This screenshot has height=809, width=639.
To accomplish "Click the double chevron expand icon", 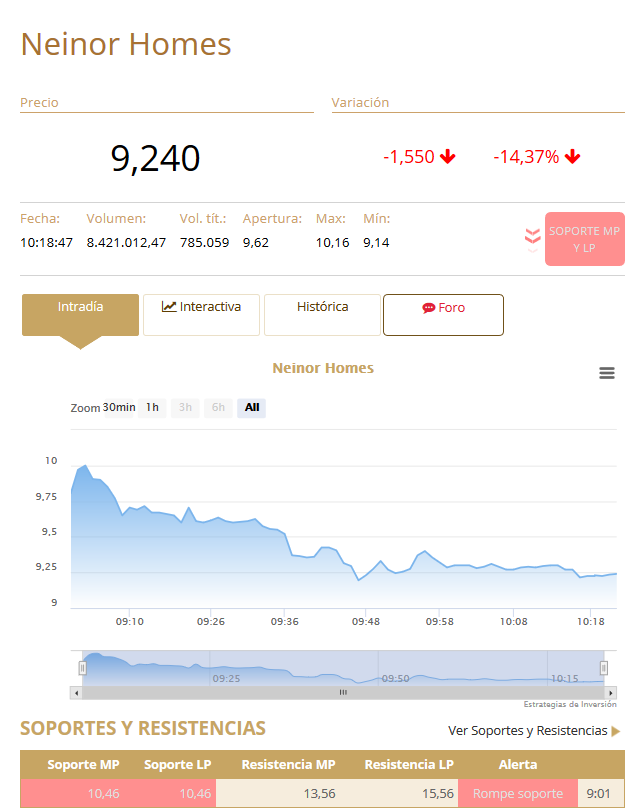I will pyautogui.click(x=533, y=238).
